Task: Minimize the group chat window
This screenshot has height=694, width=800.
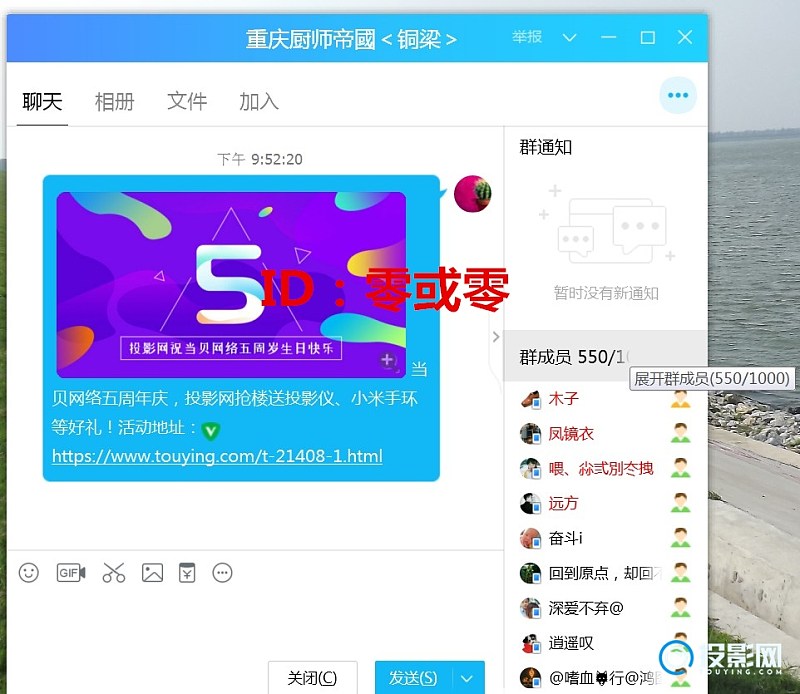Action: 608,37
